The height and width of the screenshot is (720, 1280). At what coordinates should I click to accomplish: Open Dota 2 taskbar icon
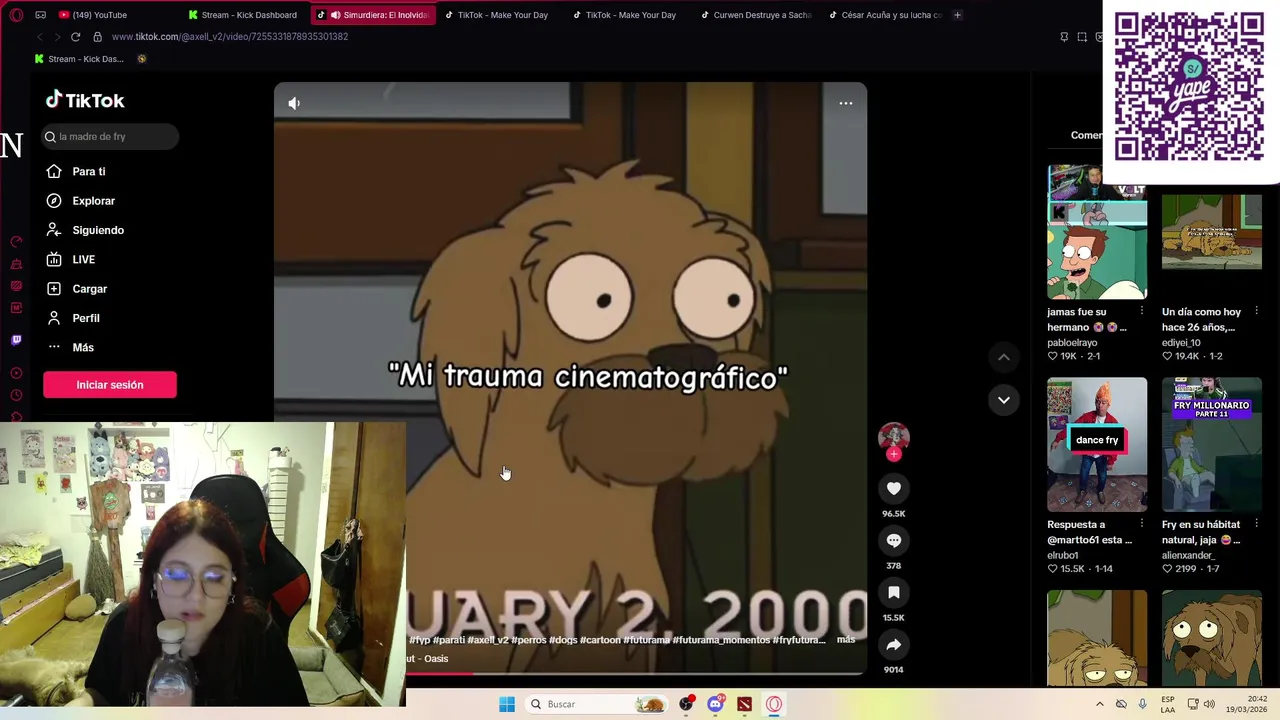coord(744,704)
